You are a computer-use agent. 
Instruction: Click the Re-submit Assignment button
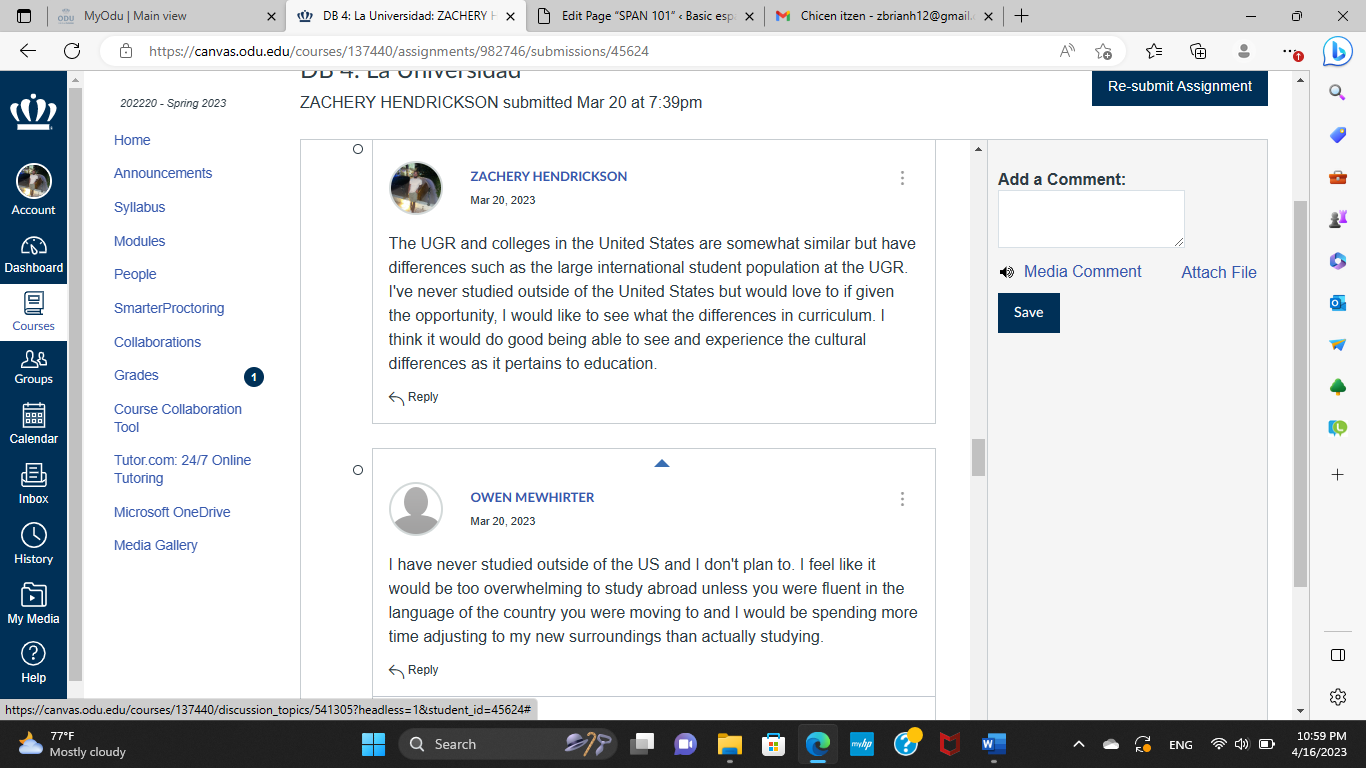click(1180, 87)
